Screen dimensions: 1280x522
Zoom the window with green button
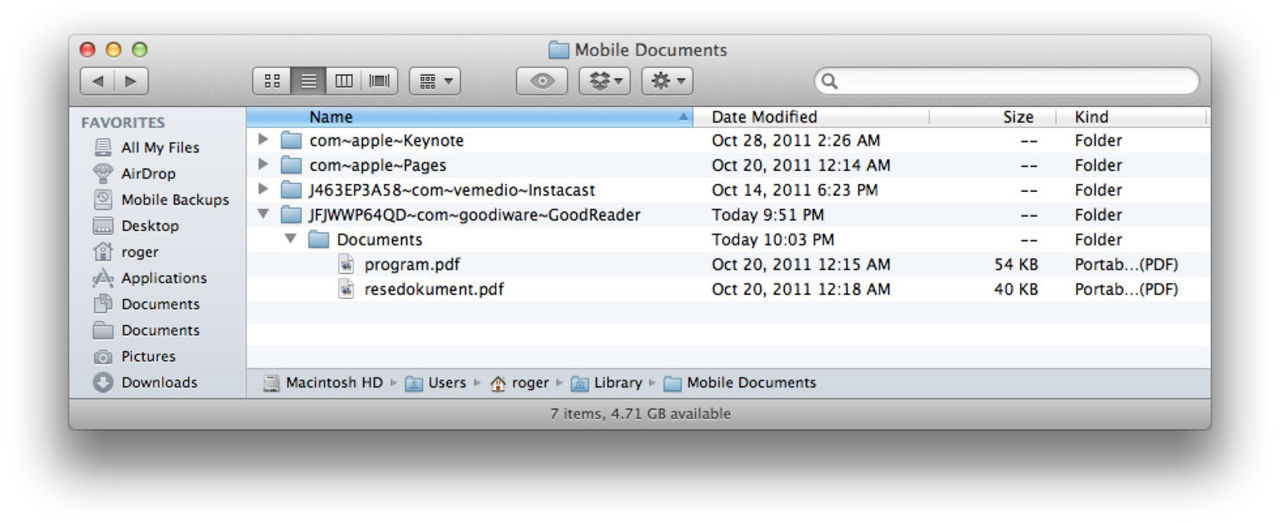[139, 49]
